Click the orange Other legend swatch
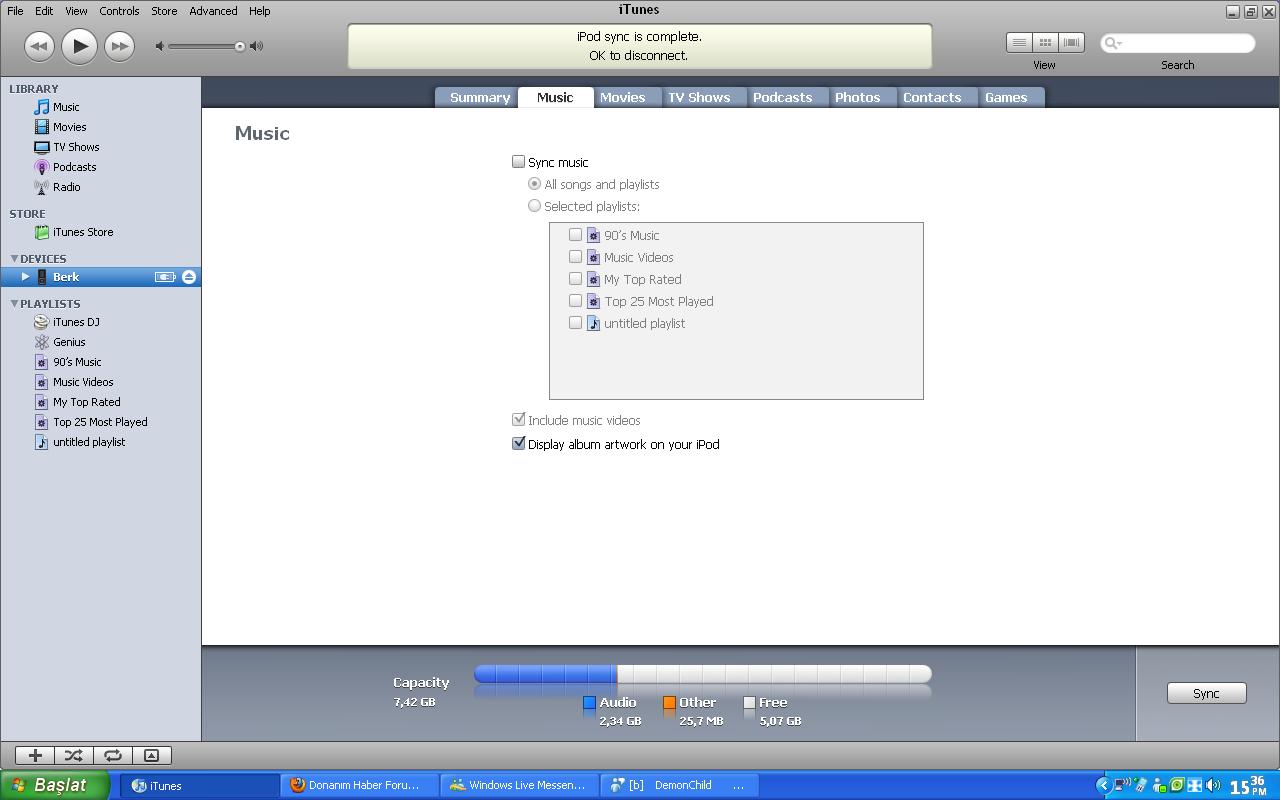Screen dimensions: 1280x800 (669, 703)
